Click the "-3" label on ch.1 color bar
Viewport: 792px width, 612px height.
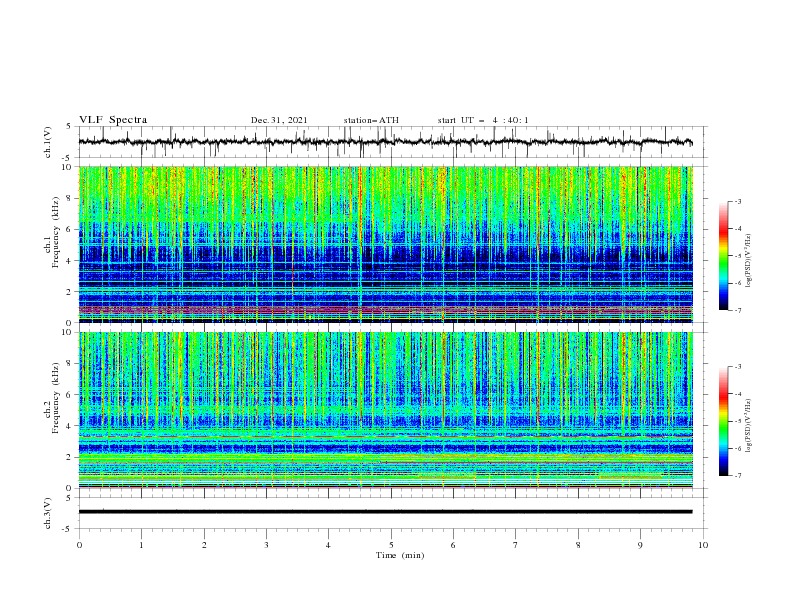pyautogui.click(x=737, y=201)
